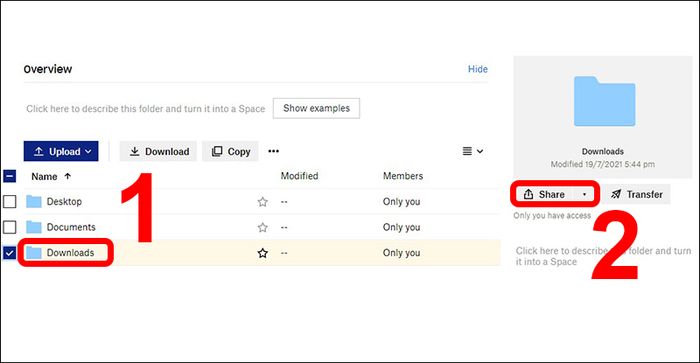The image size is (700, 363).
Task: Star the Documents folder
Action: [262, 227]
